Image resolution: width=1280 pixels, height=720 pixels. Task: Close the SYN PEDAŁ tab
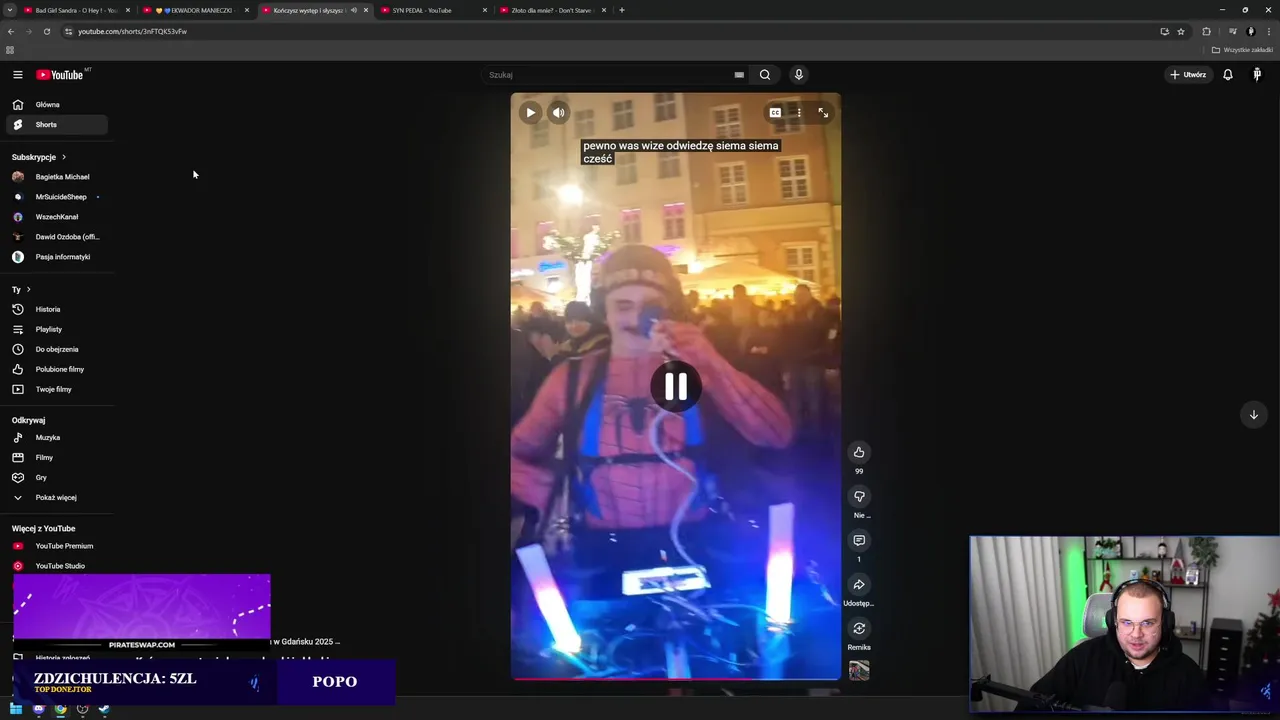[x=485, y=10]
